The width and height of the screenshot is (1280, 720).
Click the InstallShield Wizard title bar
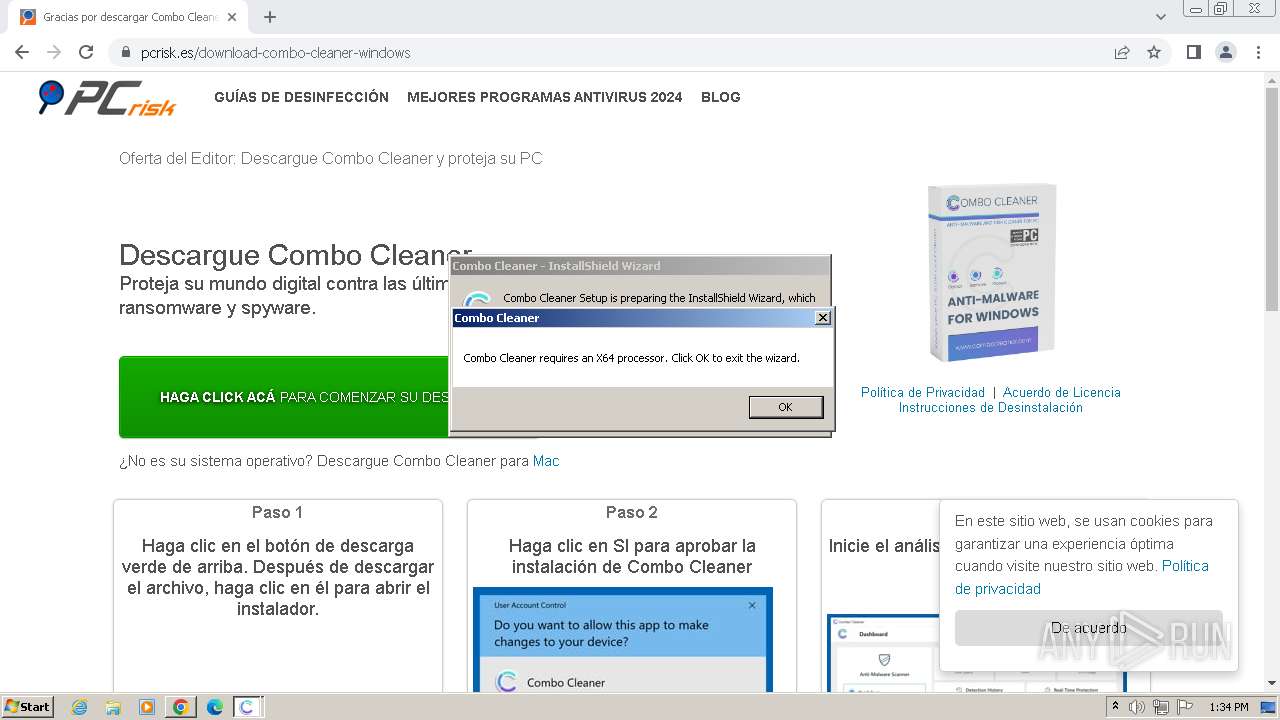(640, 266)
